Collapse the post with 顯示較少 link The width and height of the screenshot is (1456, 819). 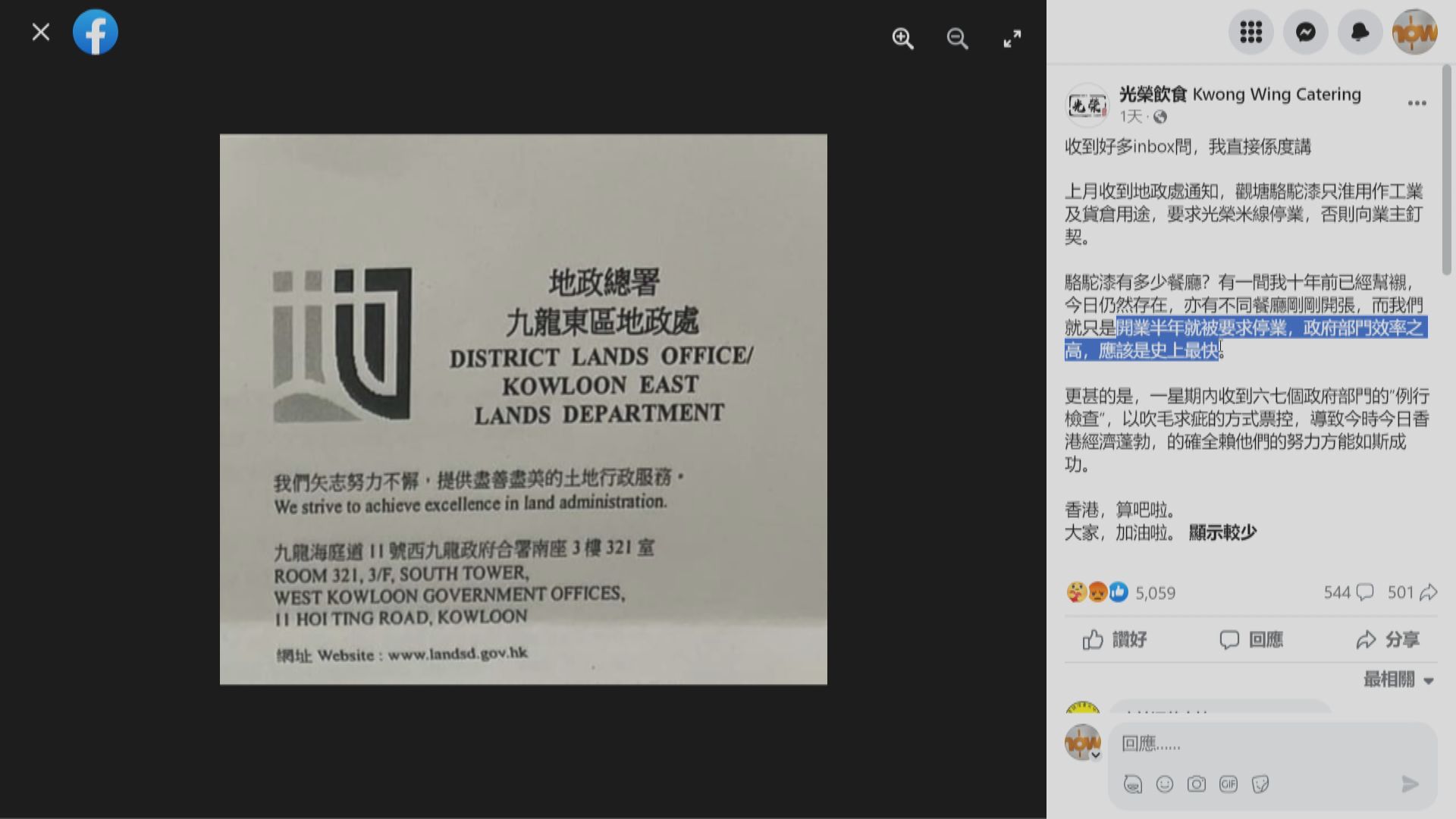pos(1221,532)
